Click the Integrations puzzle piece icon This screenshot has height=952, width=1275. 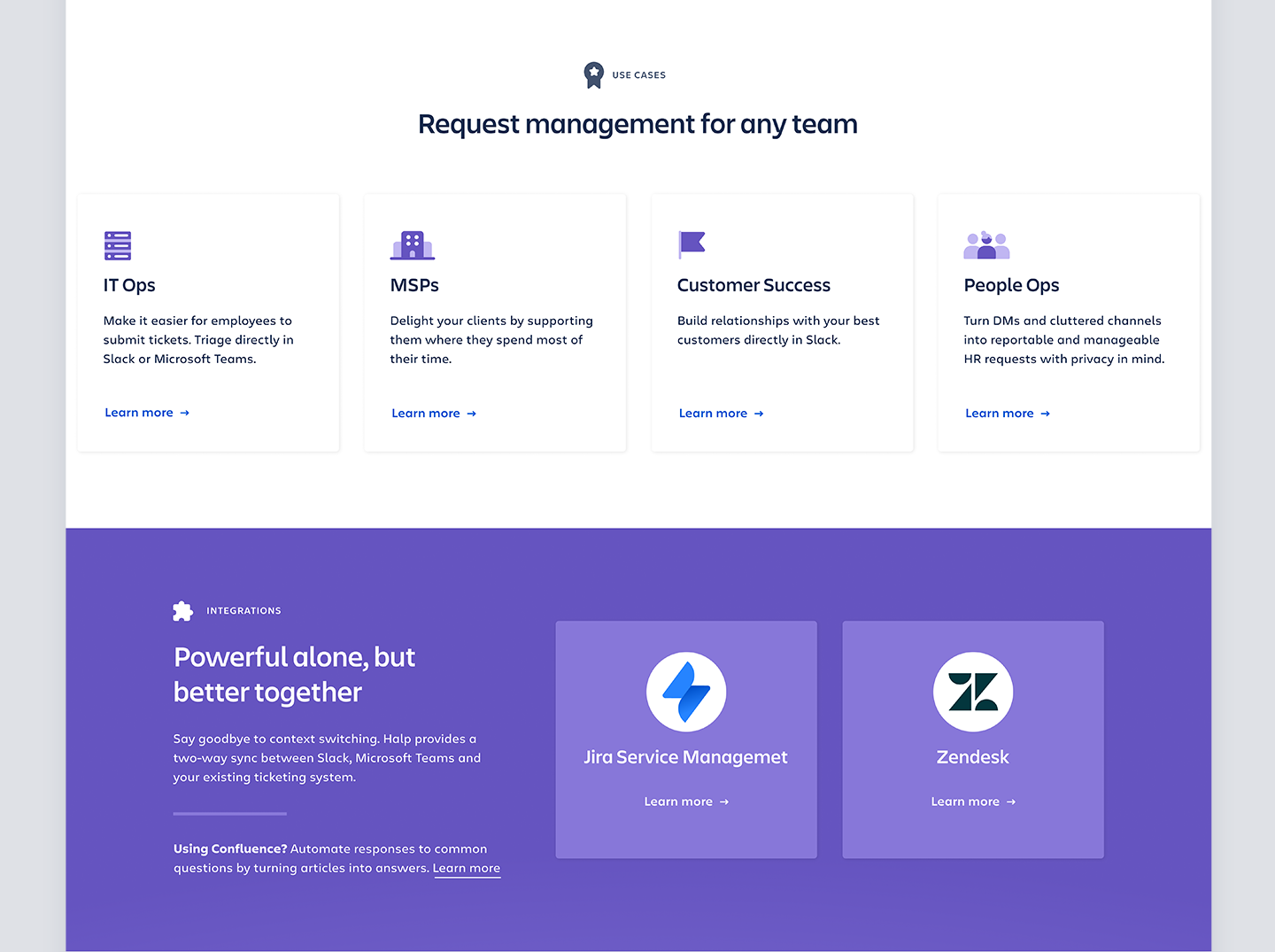[x=183, y=611]
